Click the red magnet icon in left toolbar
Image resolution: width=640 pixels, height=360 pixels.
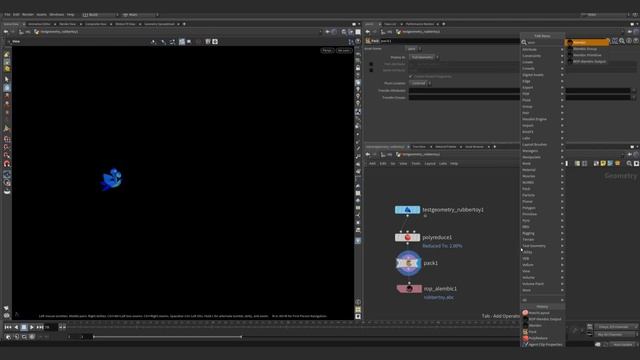coord(7,164)
